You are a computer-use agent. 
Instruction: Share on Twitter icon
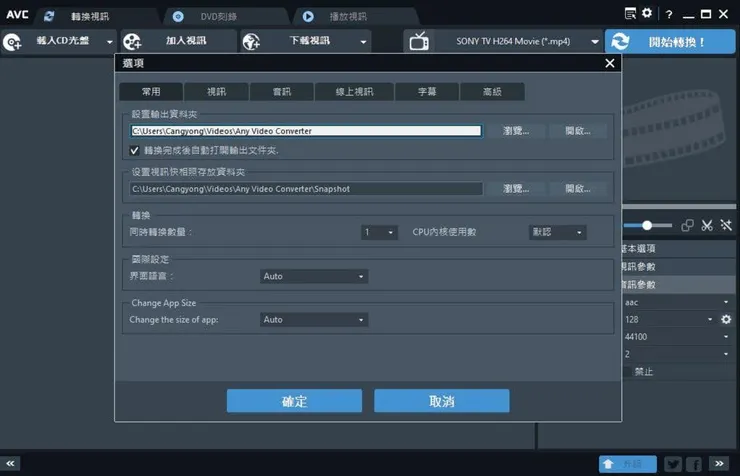click(x=673, y=464)
